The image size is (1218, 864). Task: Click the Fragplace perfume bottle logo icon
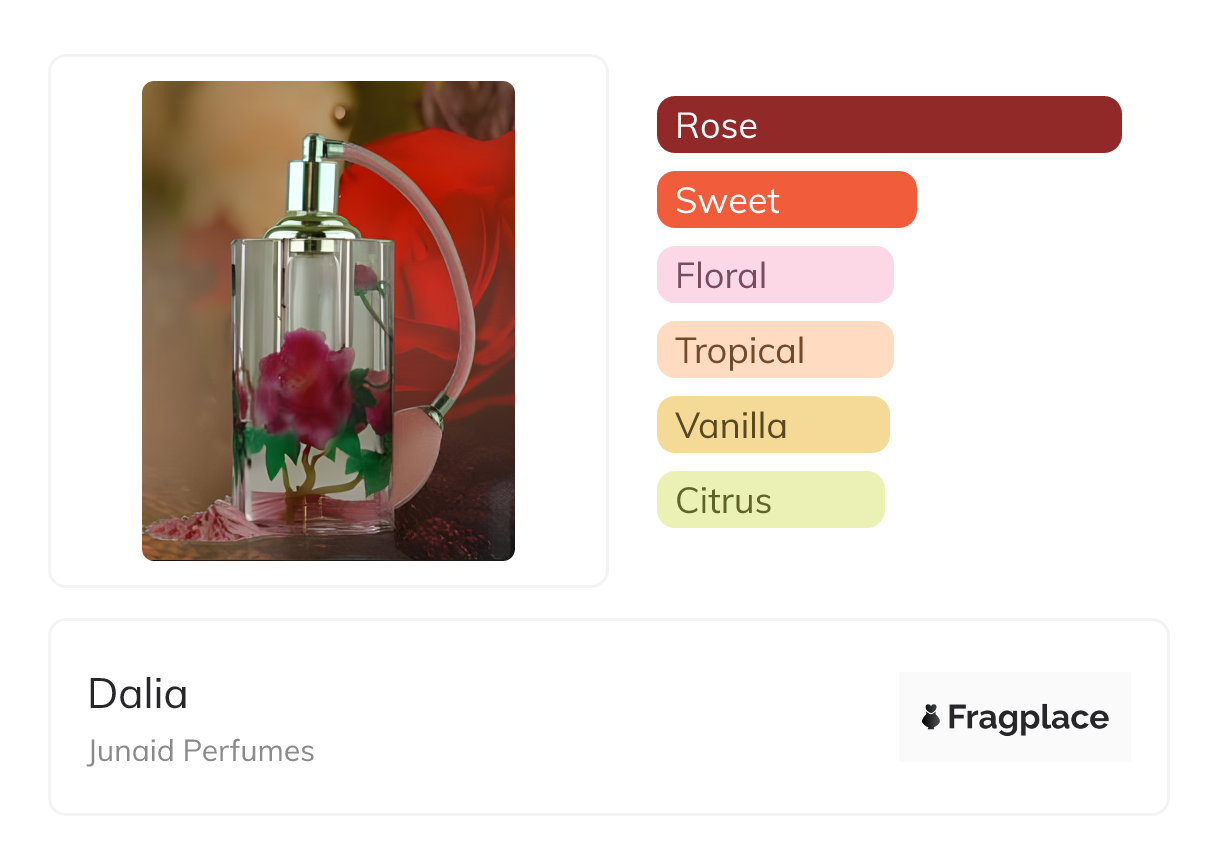tap(931, 717)
